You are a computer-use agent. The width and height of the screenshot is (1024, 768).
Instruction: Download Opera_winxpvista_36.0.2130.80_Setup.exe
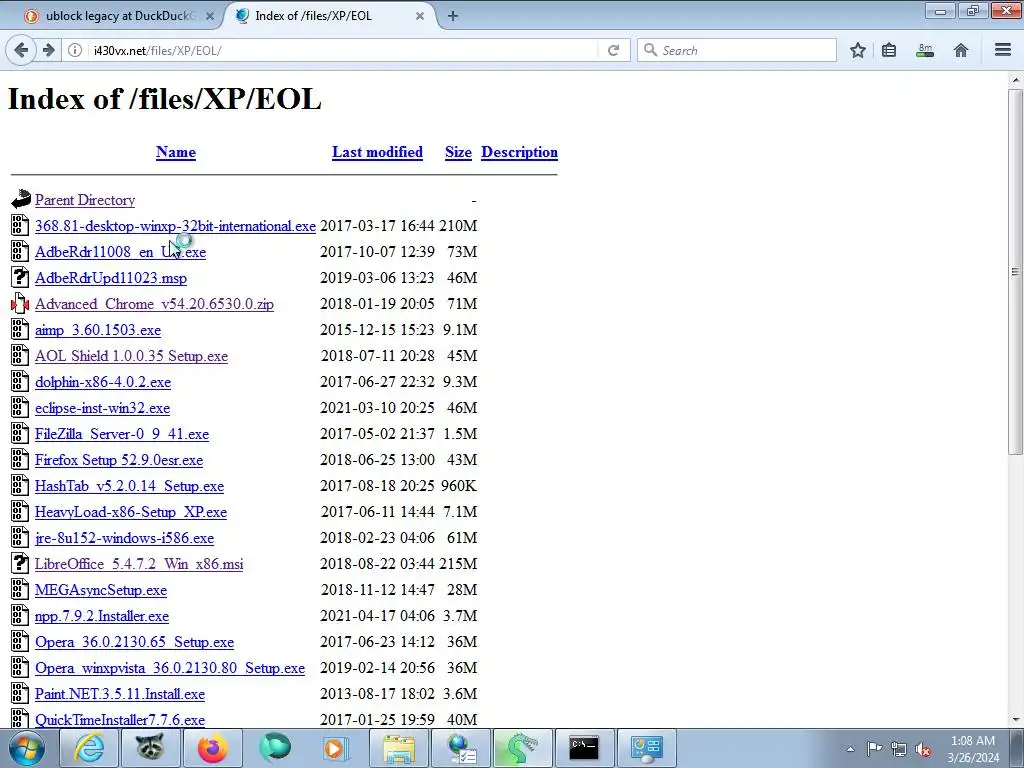[x=170, y=668]
